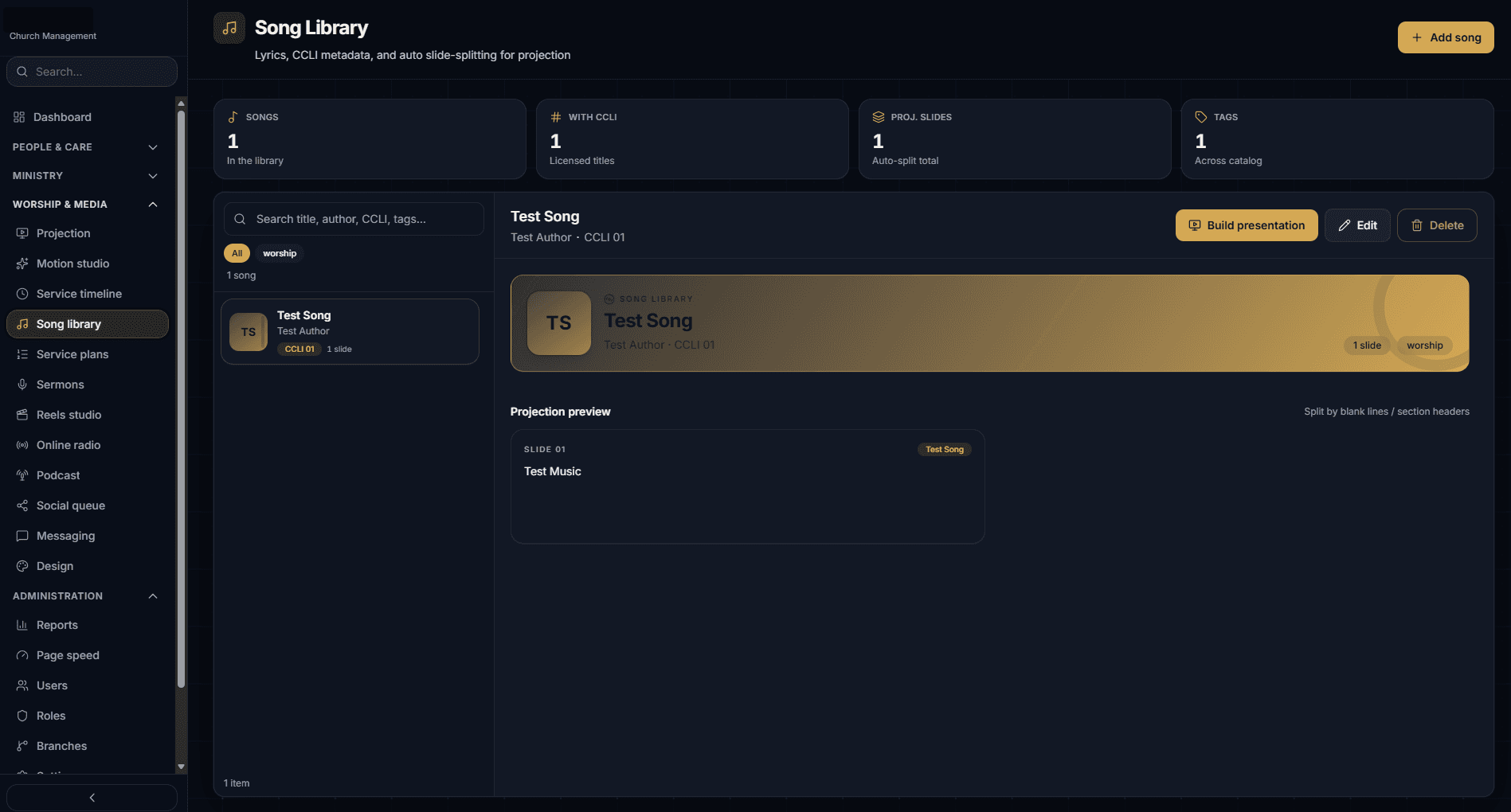Click the Service timeline clock icon
Image resolution: width=1511 pixels, height=812 pixels.
(22, 294)
